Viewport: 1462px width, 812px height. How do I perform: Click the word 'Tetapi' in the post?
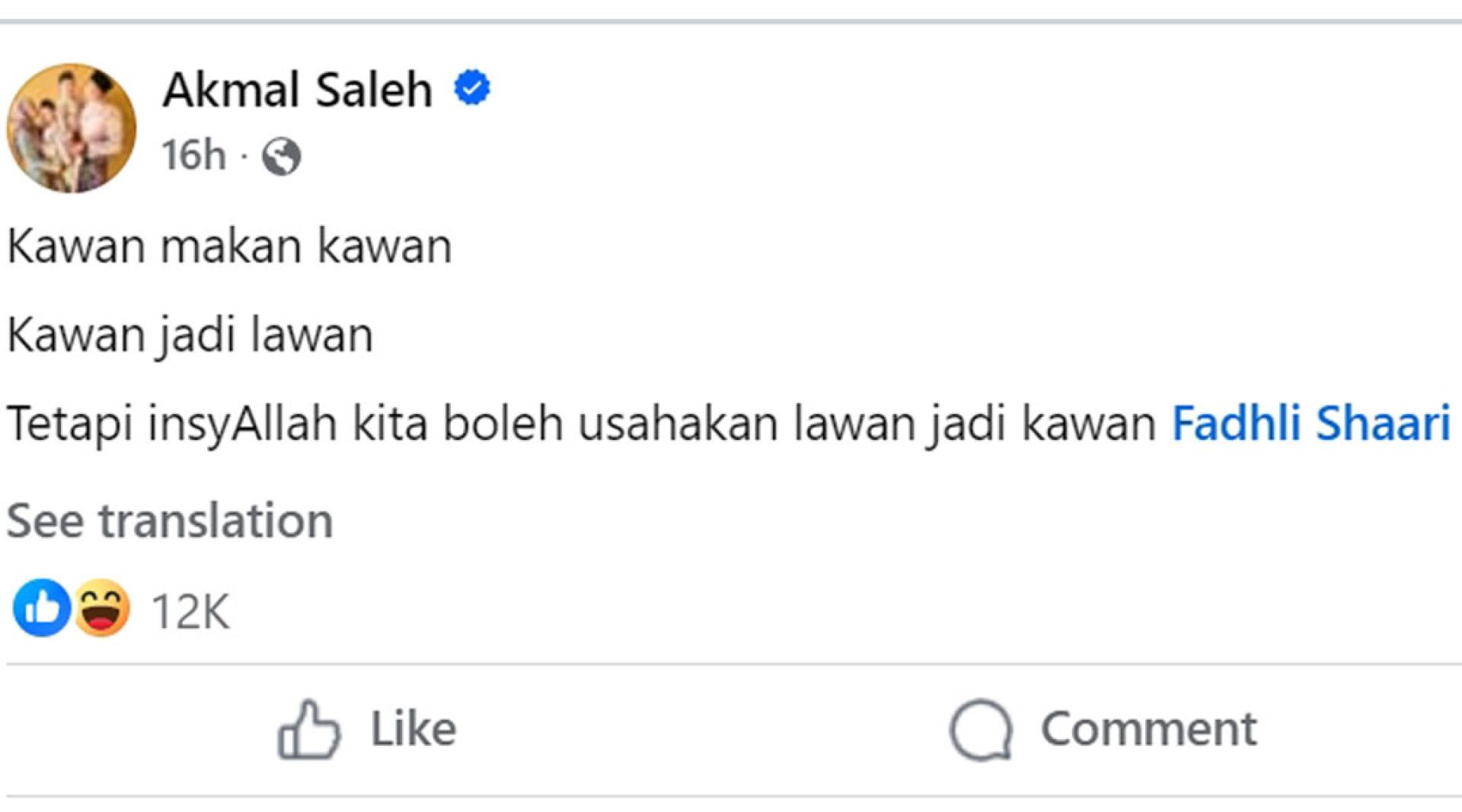click(x=69, y=424)
